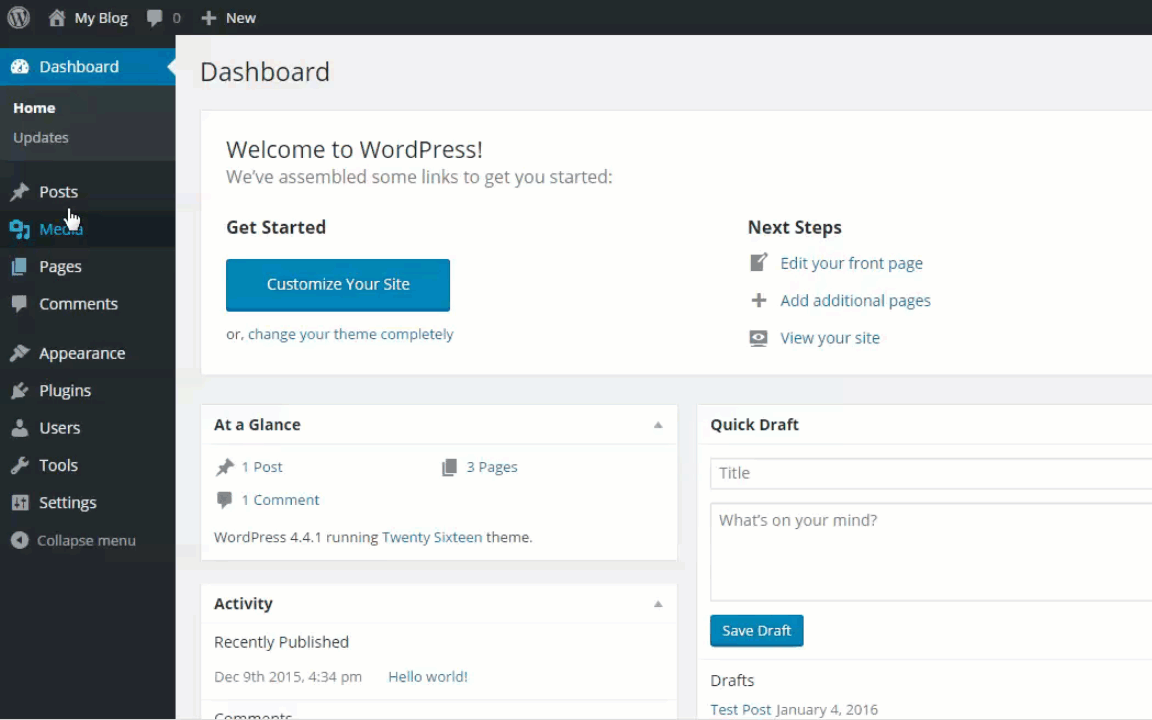Click the home icon beside My Blog
Screen dimensions: 1152x720
coord(57,18)
